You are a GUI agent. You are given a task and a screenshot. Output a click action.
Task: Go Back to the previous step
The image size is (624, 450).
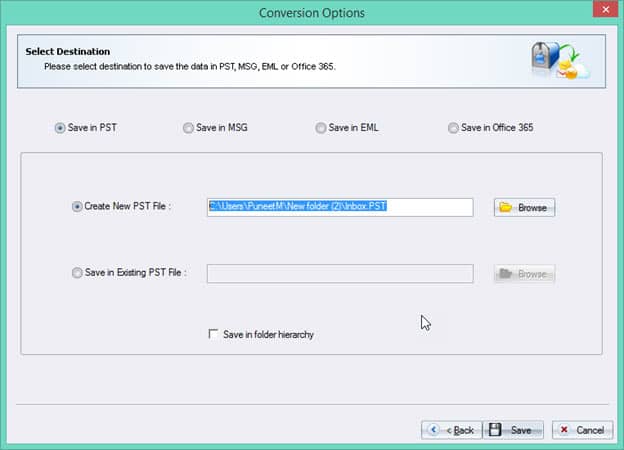pos(451,430)
